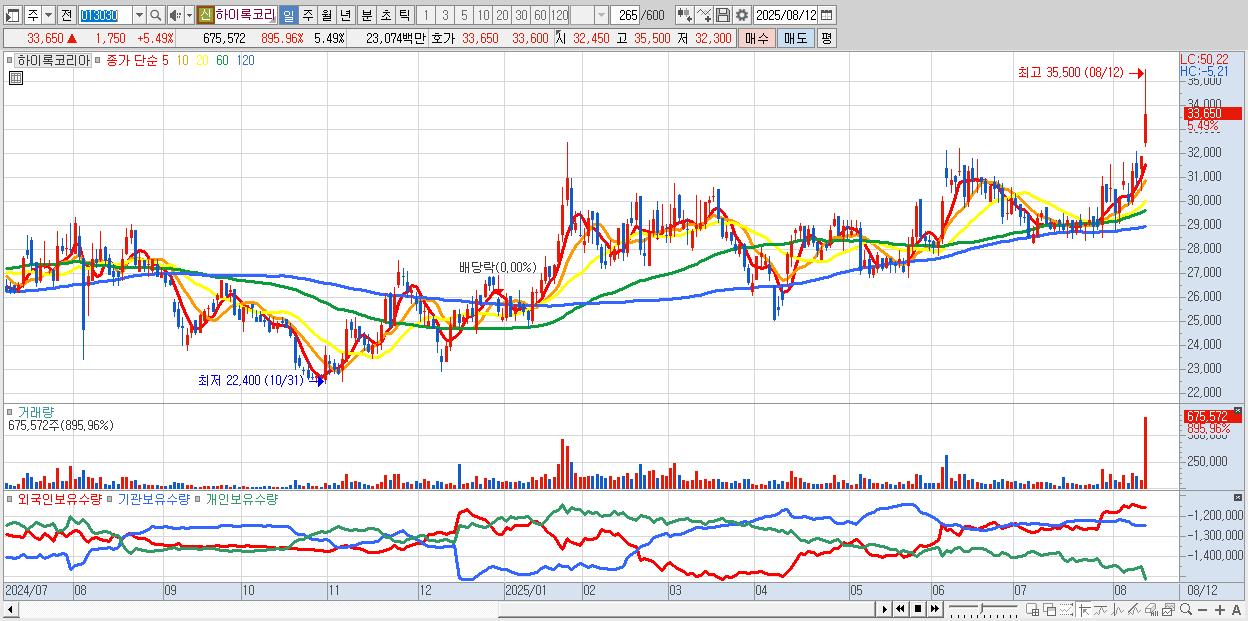Expand the dropdown after interval 120 button

(x=601, y=15)
